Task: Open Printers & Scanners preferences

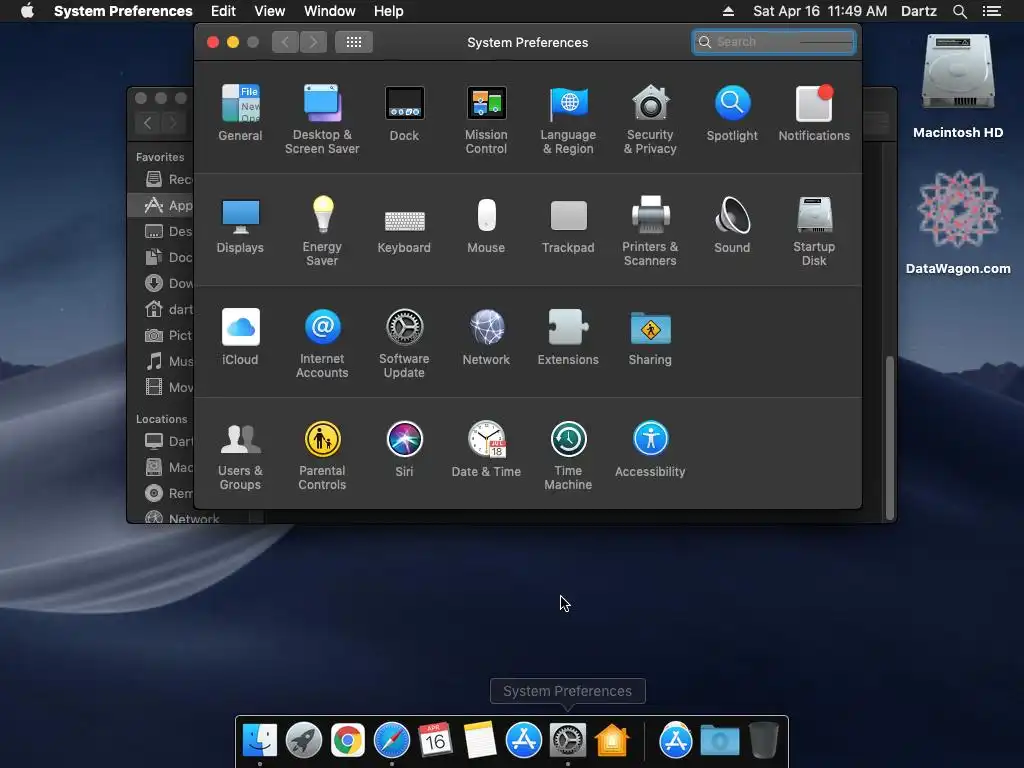Action: tap(650, 231)
